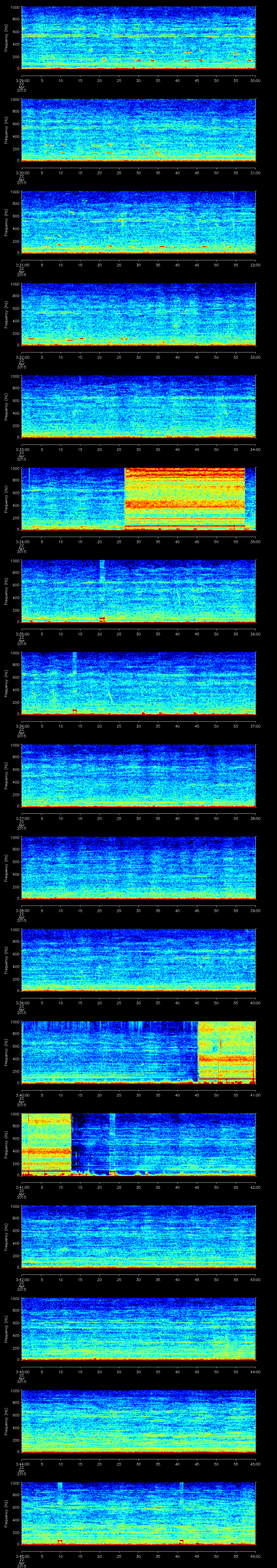
Task: Select the spectrogram panel starting at 3:30:00
Action: (138, 130)
